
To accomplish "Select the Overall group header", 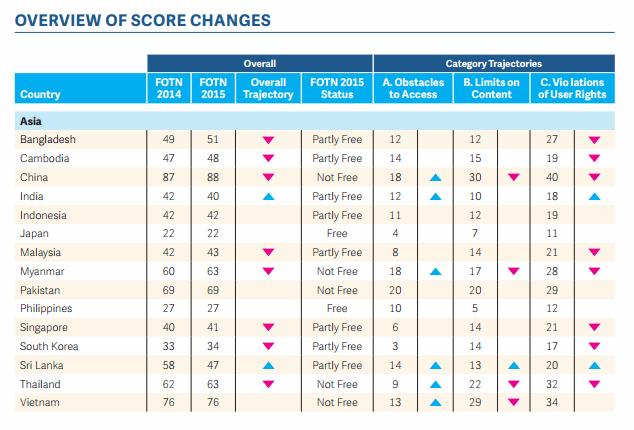I will 260,62.
